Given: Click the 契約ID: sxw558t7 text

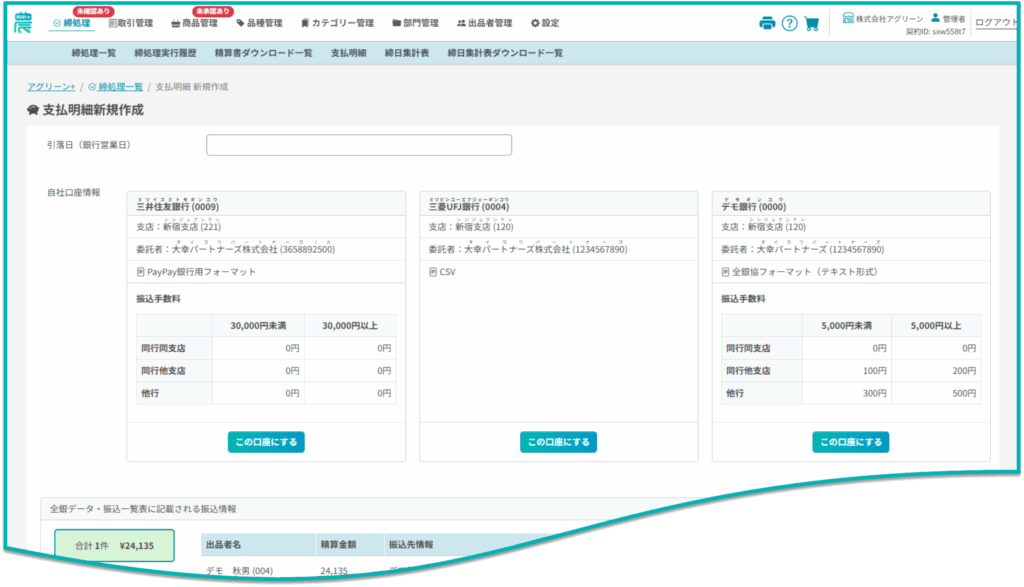Looking at the screenshot, I should [x=935, y=31].
